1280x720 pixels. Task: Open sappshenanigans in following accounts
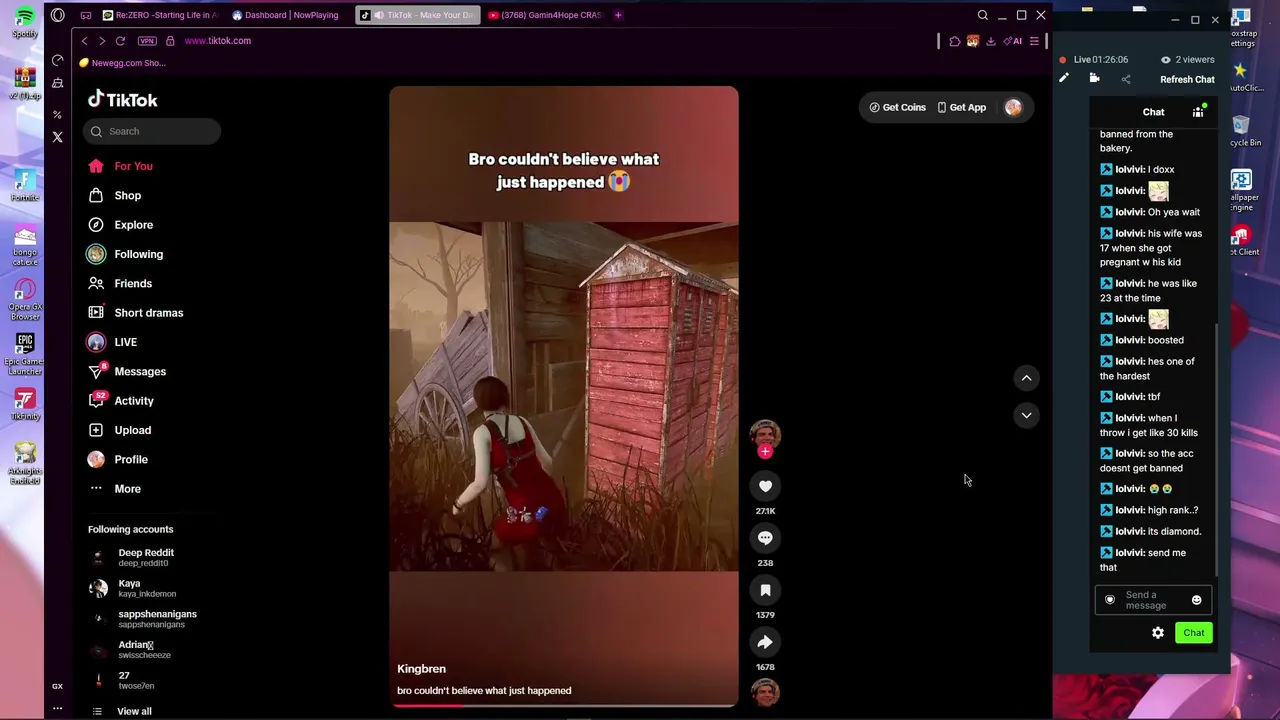click(x=143, y=619)
